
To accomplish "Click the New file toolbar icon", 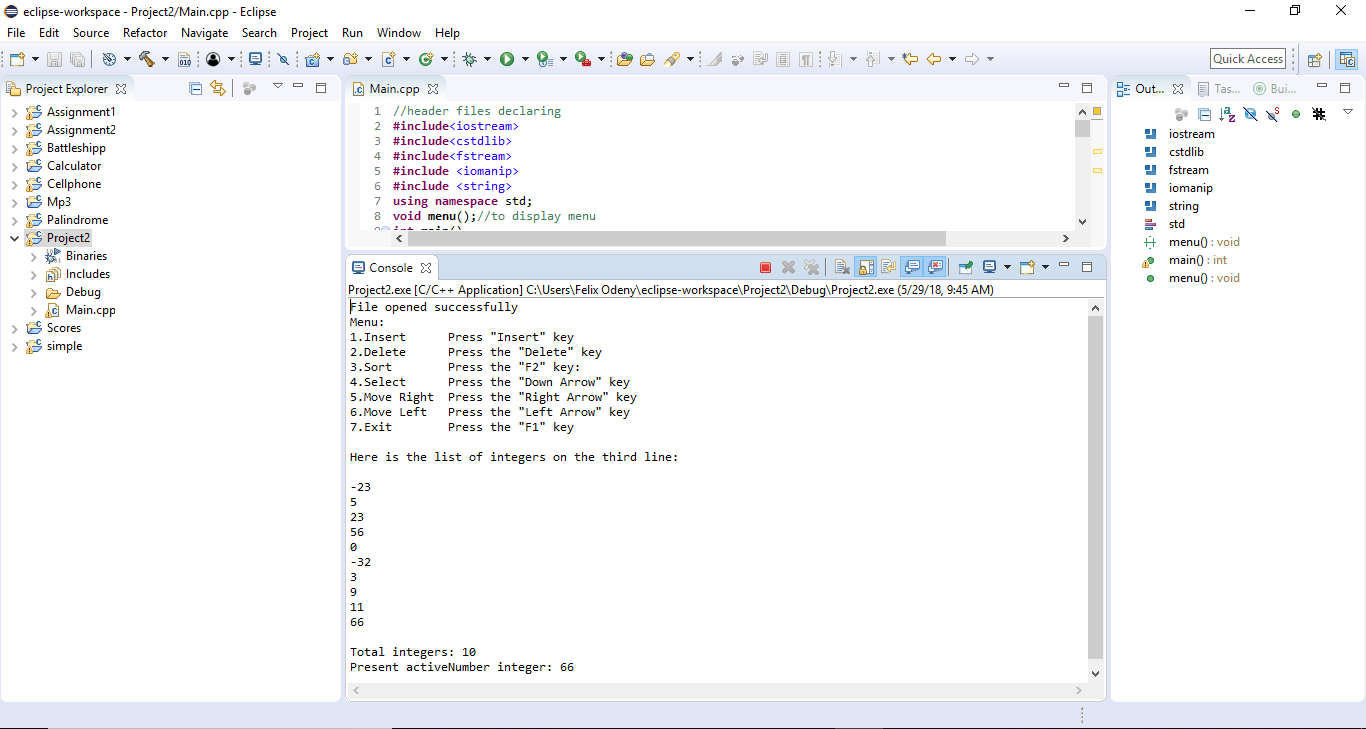I will pos(17,59).
